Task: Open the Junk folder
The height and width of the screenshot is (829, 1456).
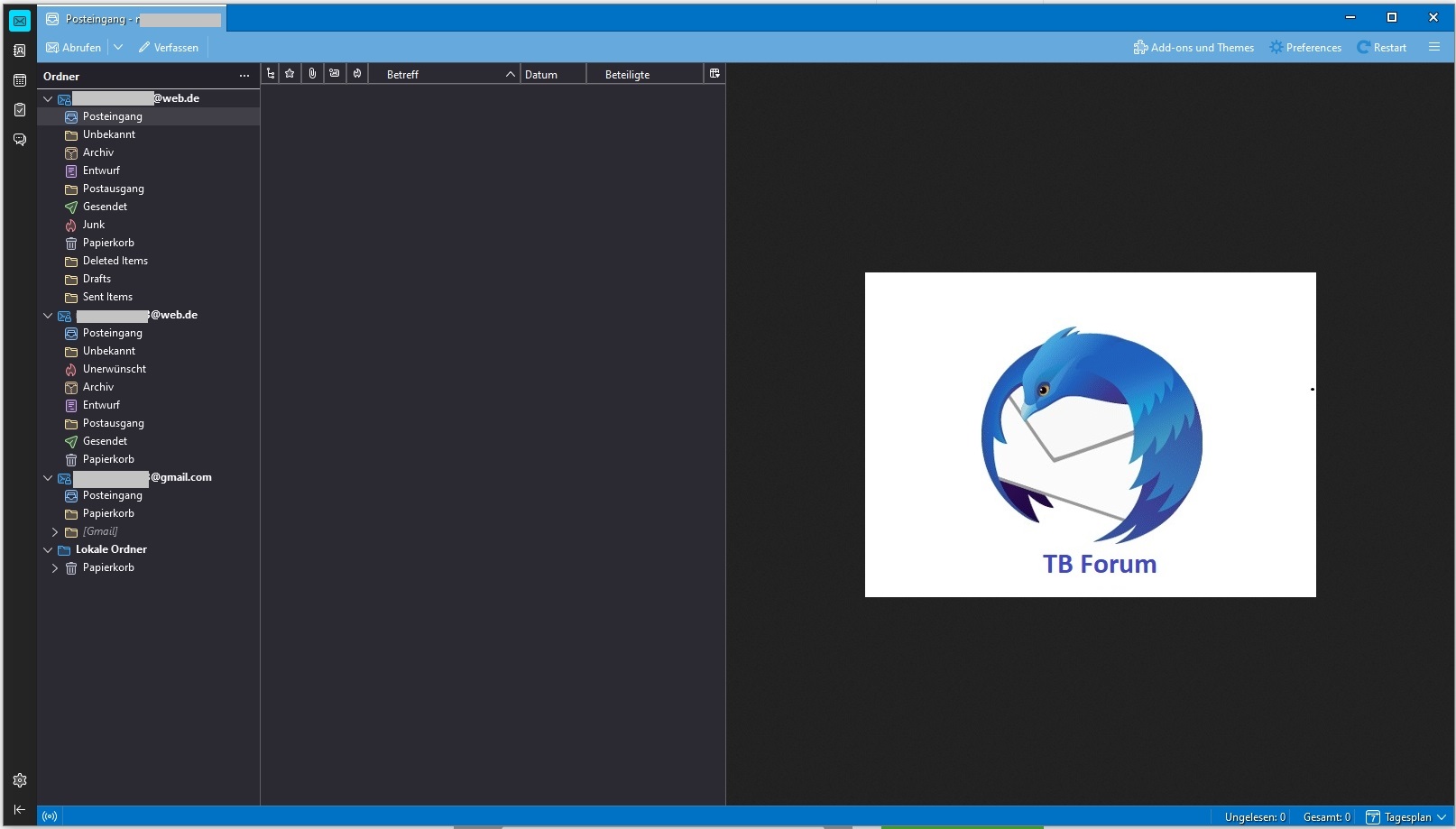Action: (x=149, y=225)
